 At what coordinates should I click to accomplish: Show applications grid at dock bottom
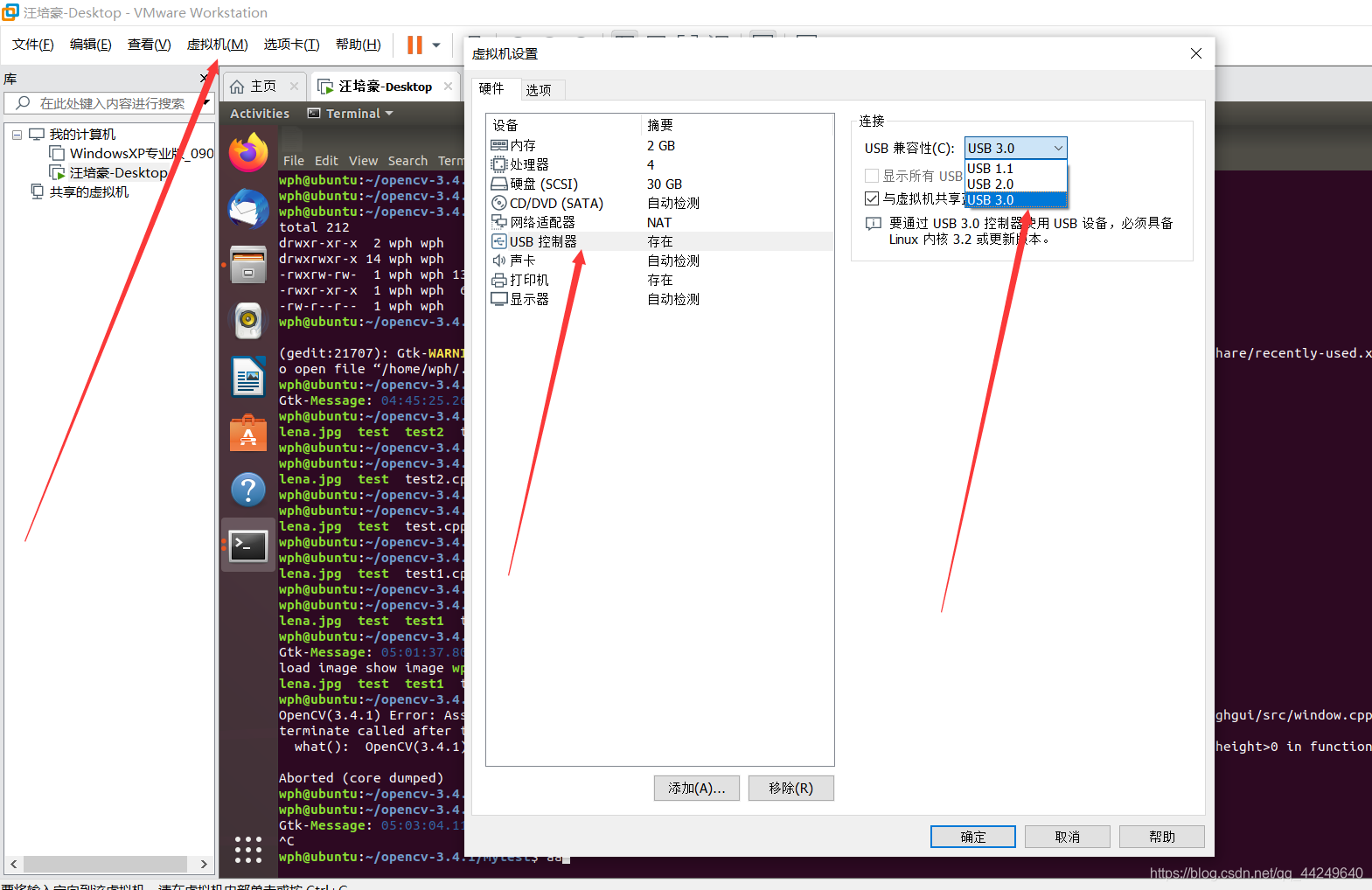click(x=248, y=849)
